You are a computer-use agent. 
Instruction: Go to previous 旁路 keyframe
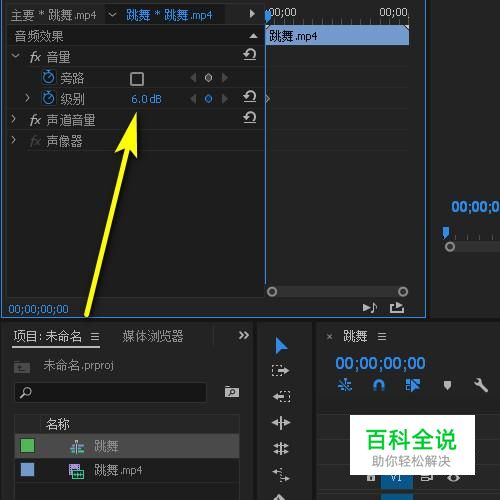tap(193, 78)
